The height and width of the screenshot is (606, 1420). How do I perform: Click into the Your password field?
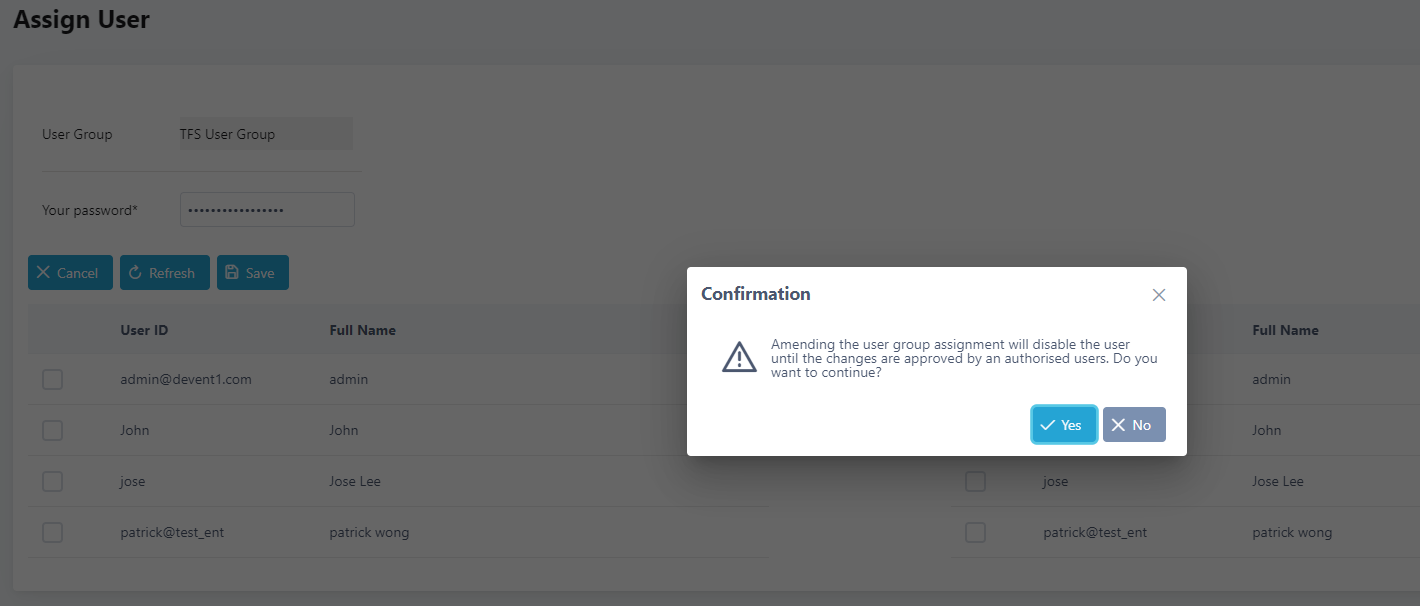(267, 210)
